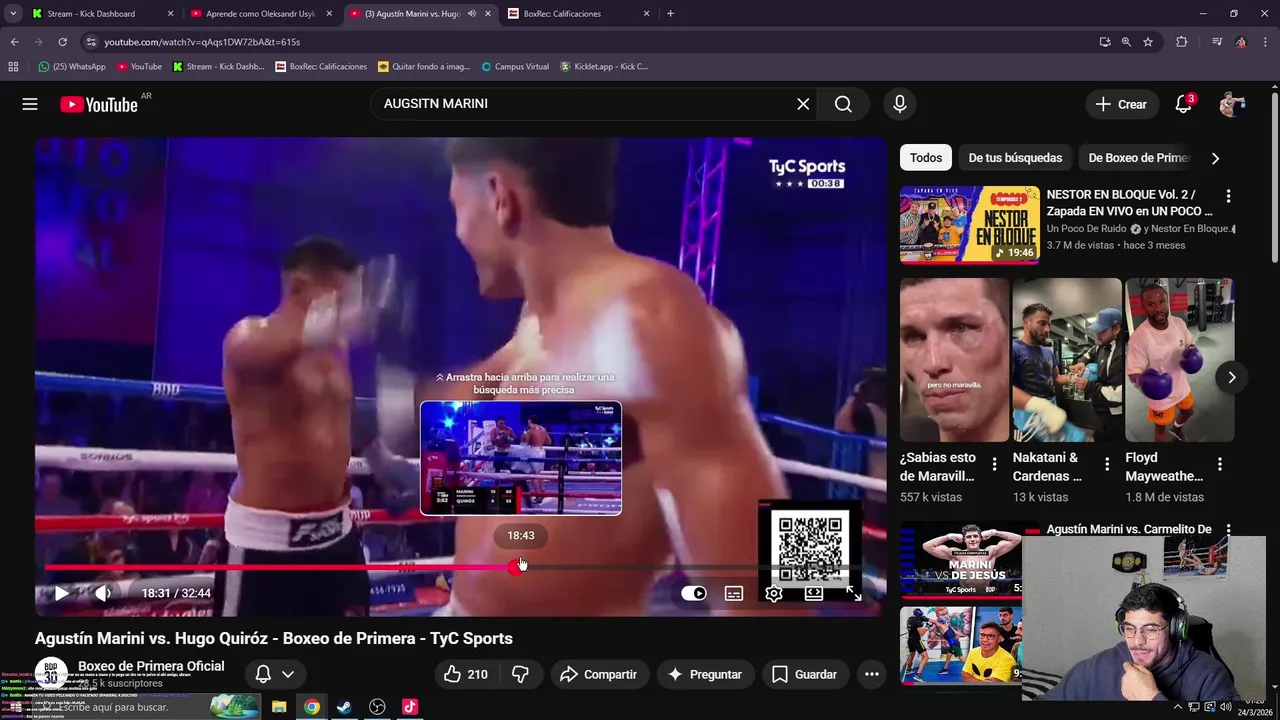Image resolution: width=1280 pixels, height=720 pixels.
Task: Mute the video volume speaker
Action: tap(103, 593)
